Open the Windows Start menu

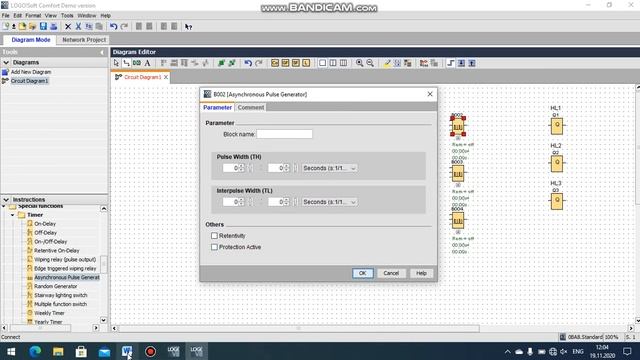pyautogui.click(x=11, y=351)
